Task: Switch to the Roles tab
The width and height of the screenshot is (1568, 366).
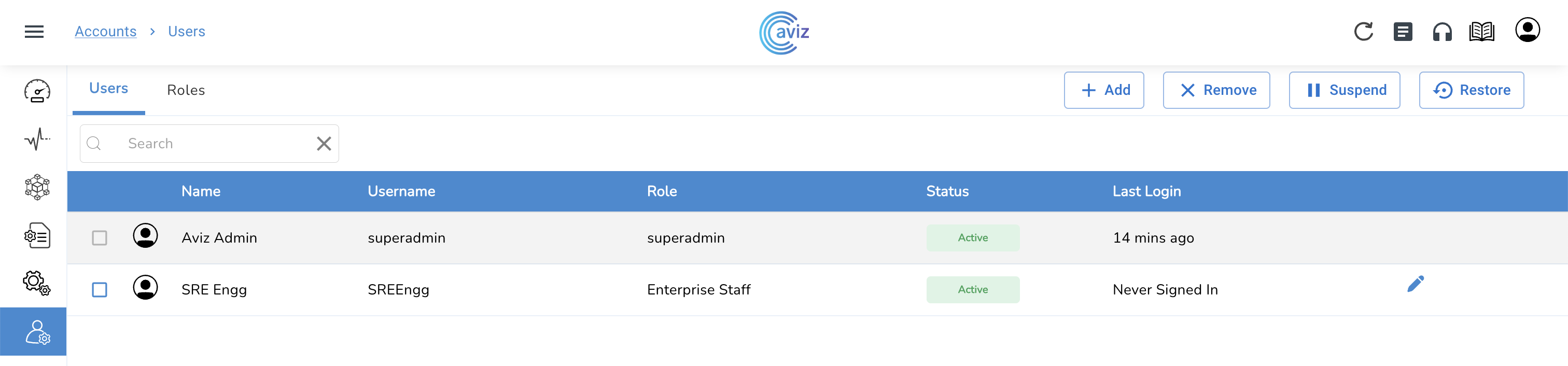Action: coord(186,90)
